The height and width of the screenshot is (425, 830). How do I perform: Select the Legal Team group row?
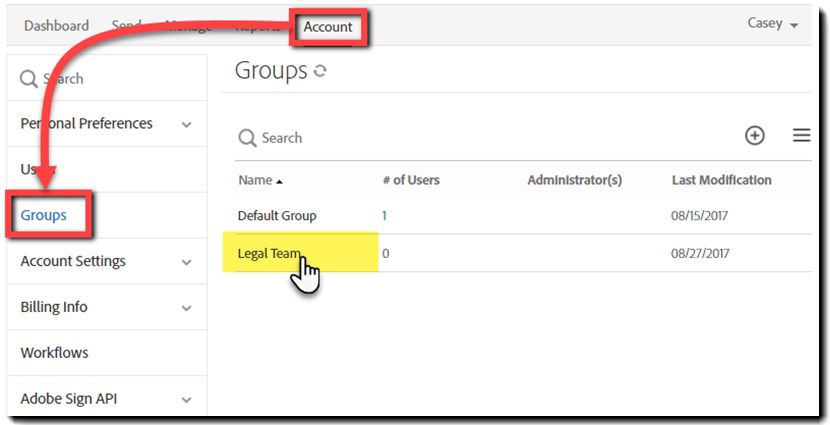pyautogui.click(x=270, y=253)
